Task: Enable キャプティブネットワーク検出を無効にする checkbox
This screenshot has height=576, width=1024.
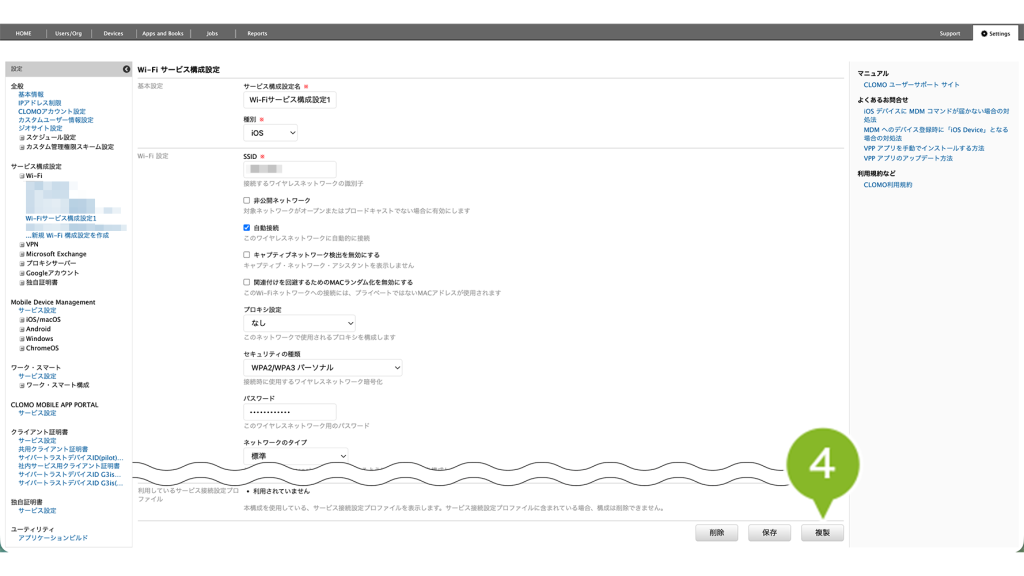Action: pyautogui.click(x=246, y=255)
